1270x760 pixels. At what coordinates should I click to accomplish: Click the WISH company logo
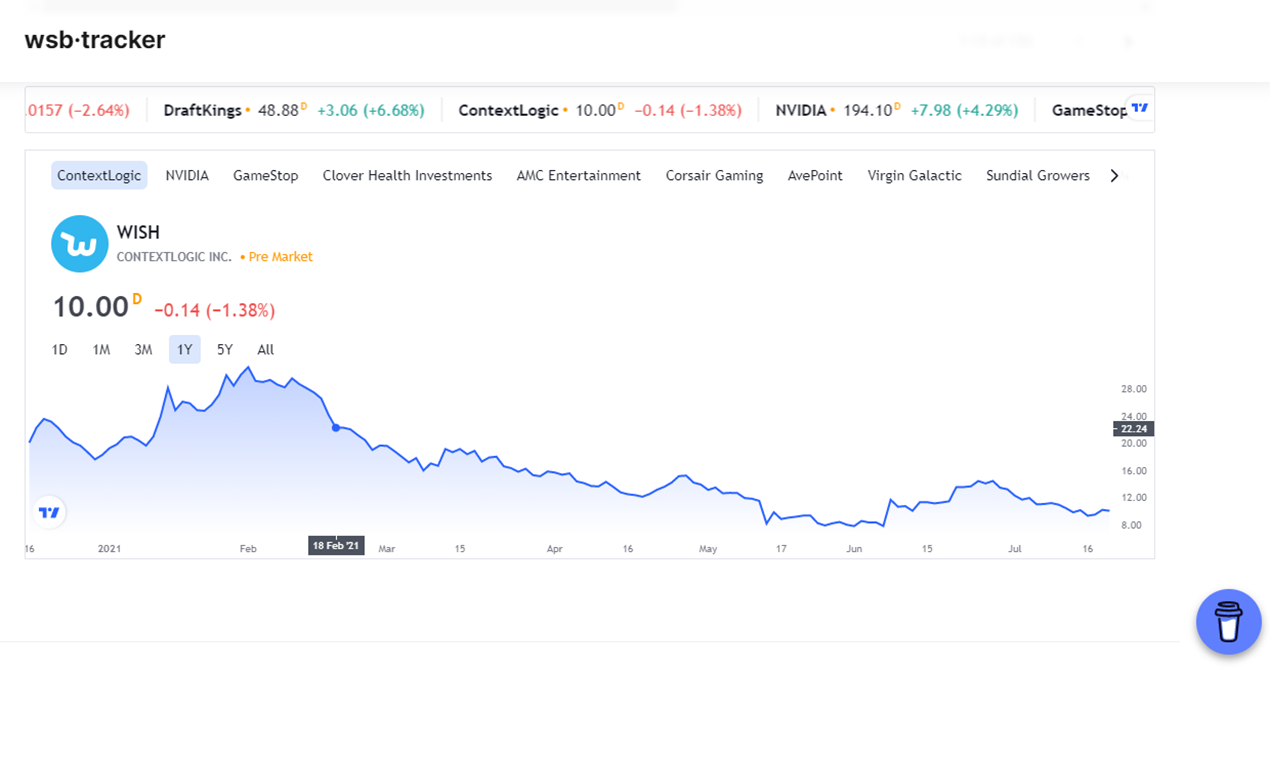(79, 243)
